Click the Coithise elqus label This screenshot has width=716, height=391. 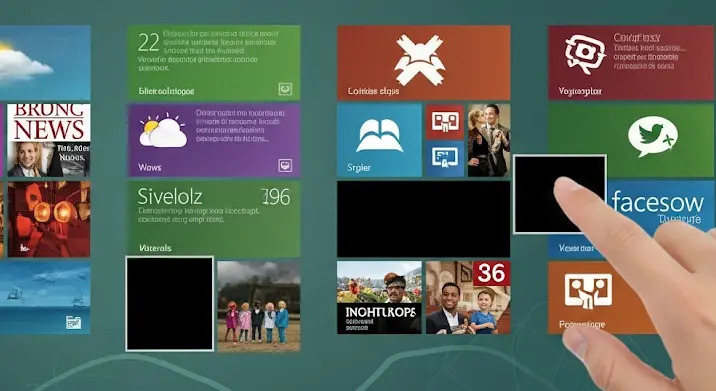pos(373,91)
